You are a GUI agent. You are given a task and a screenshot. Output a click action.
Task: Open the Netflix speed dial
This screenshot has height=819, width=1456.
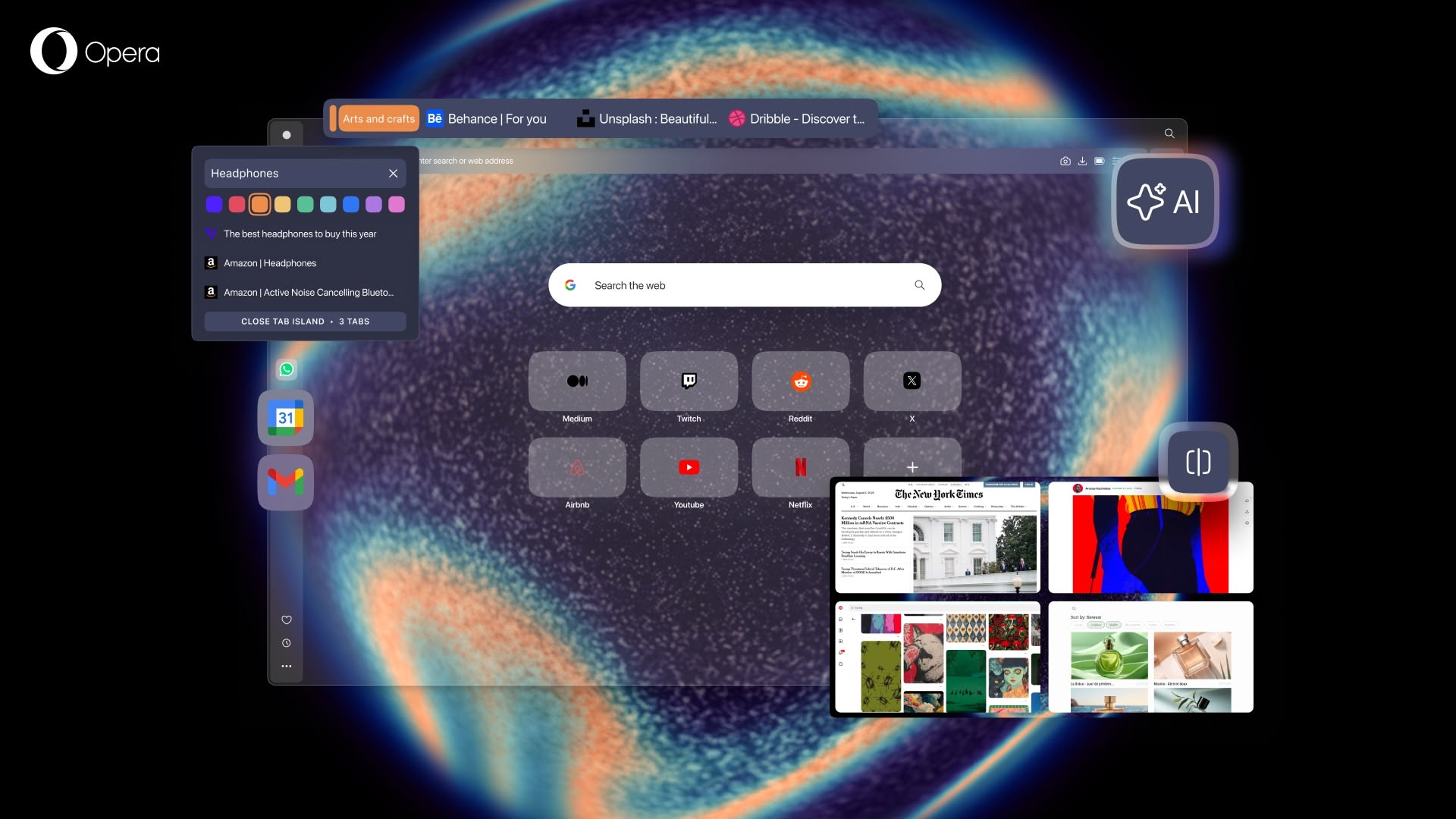800,468
